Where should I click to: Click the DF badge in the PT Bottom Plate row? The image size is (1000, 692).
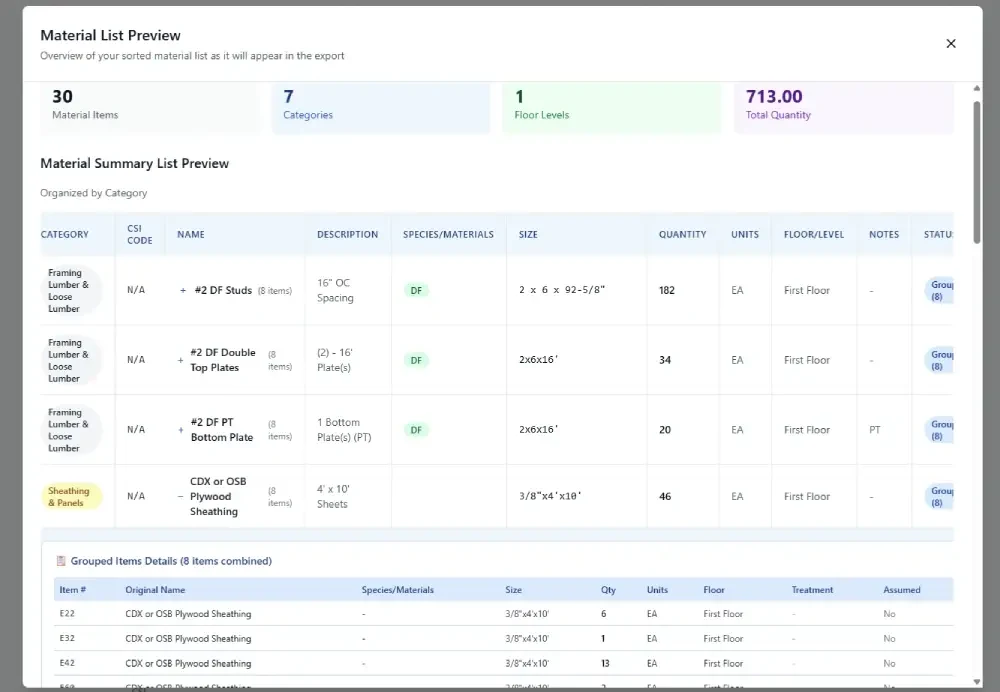(x=416, y=430)
